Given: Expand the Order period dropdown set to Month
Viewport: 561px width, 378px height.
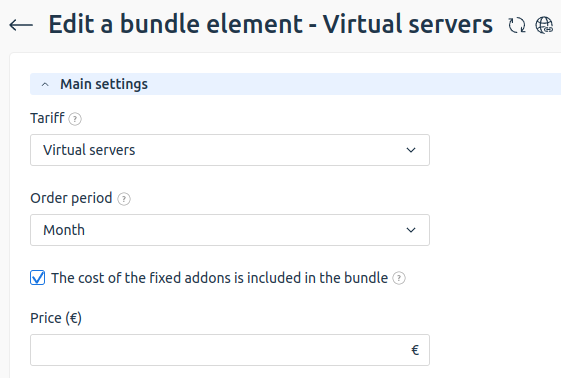Looking at the screenshot, I should coord(230,230).
